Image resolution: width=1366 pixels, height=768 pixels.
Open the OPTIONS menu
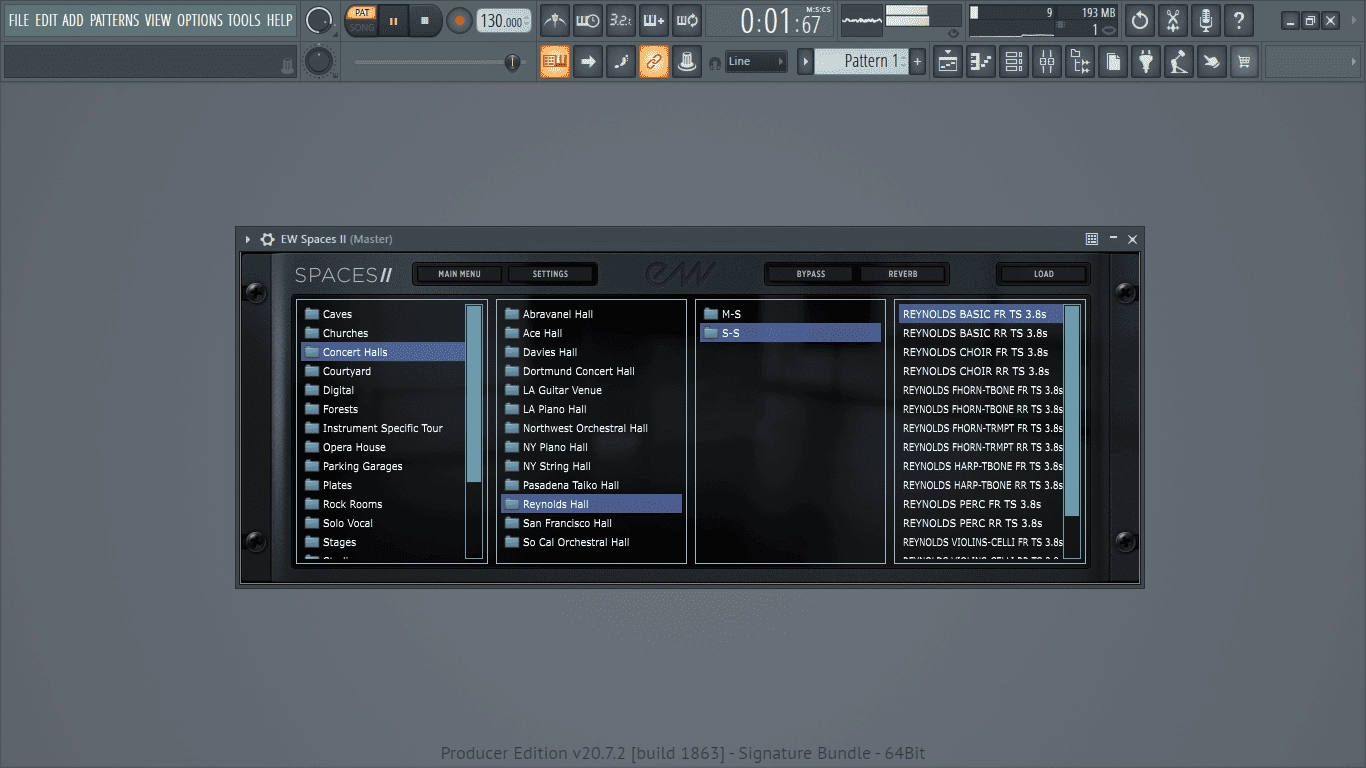pyautogui.click(x=199, y=20)
